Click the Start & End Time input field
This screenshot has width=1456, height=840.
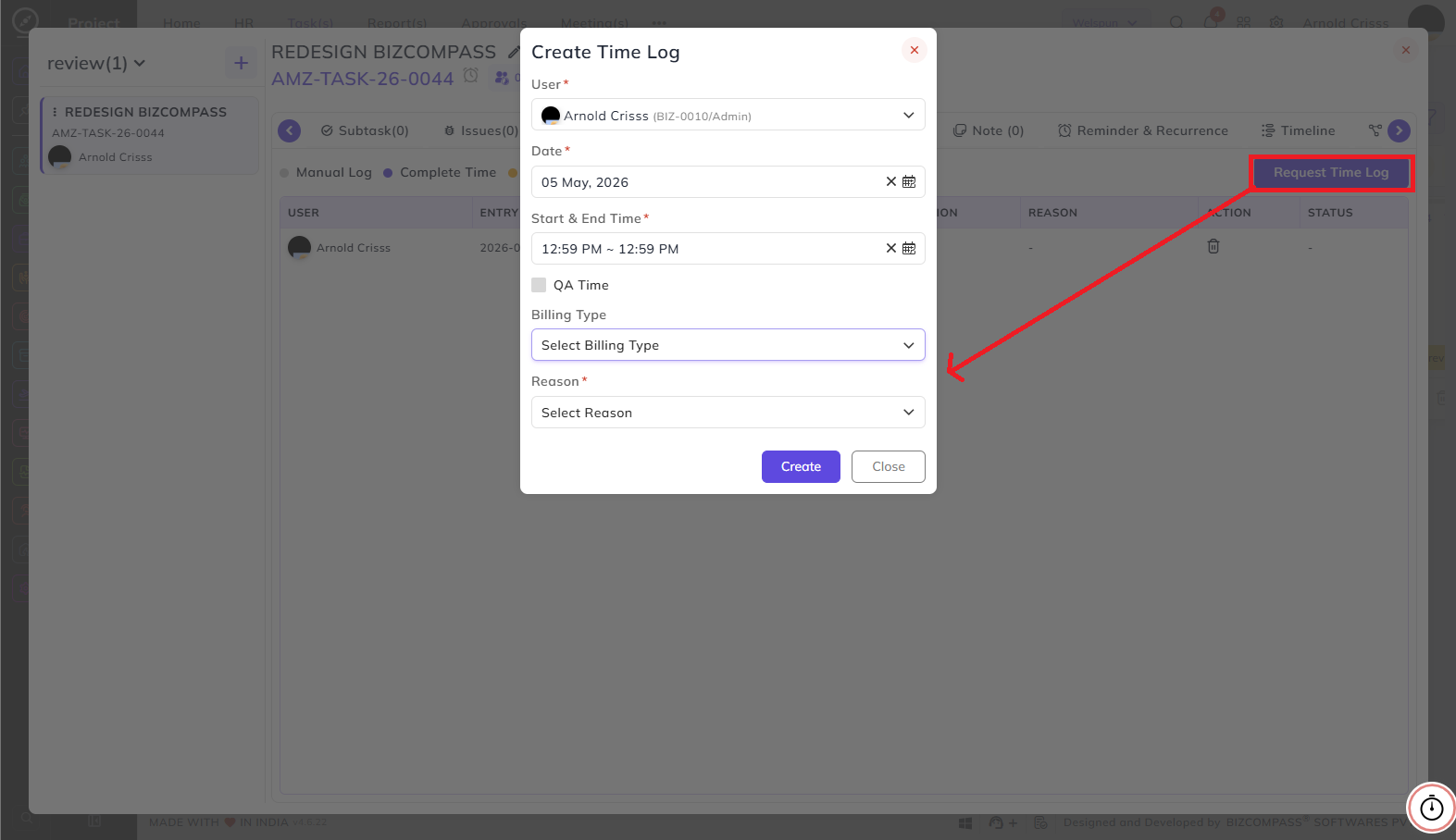728,249
